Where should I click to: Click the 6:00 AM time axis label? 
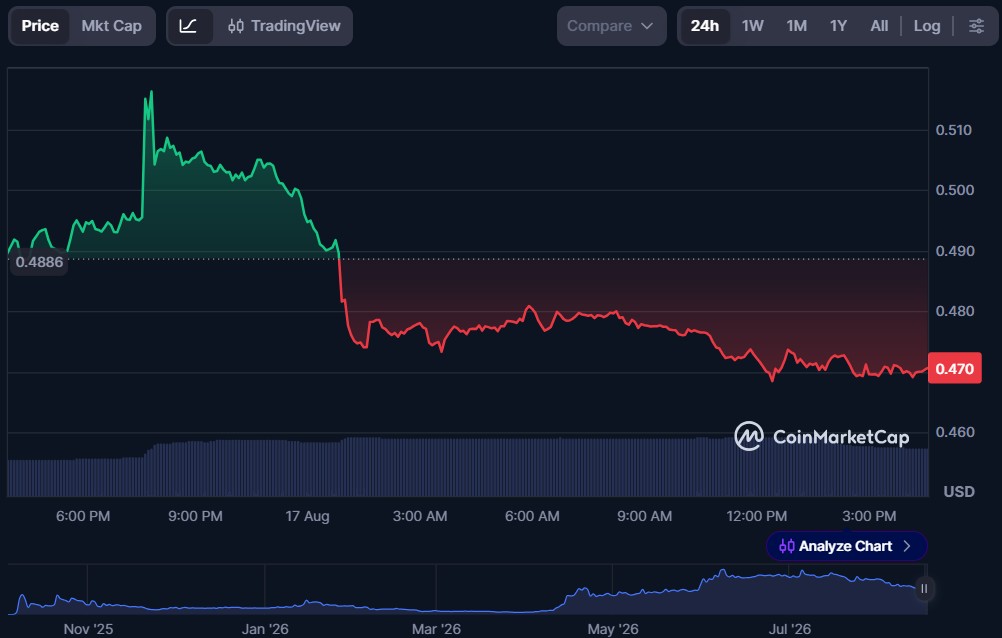[x=532, y=516]
